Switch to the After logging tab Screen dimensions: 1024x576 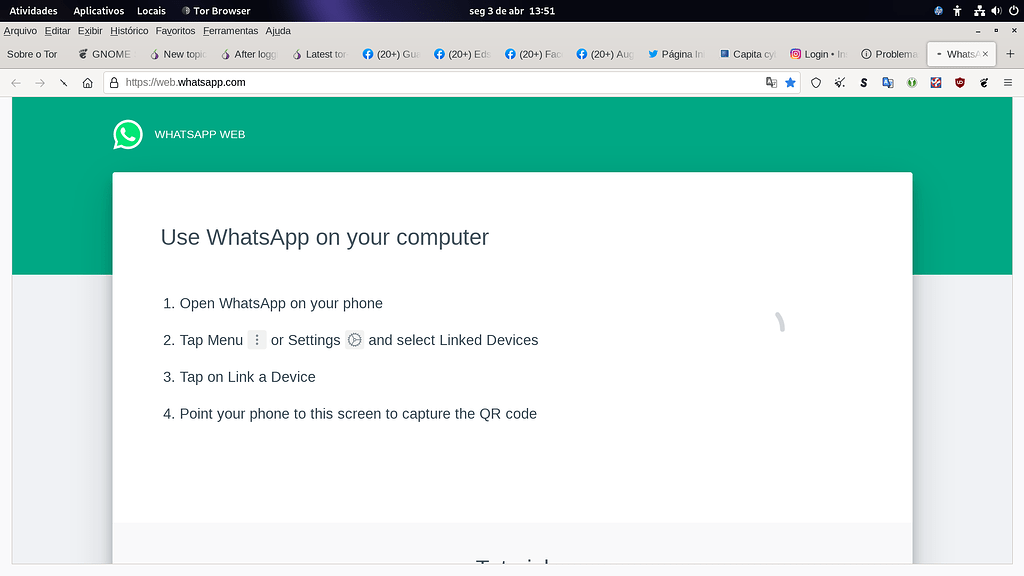[249, 54]
